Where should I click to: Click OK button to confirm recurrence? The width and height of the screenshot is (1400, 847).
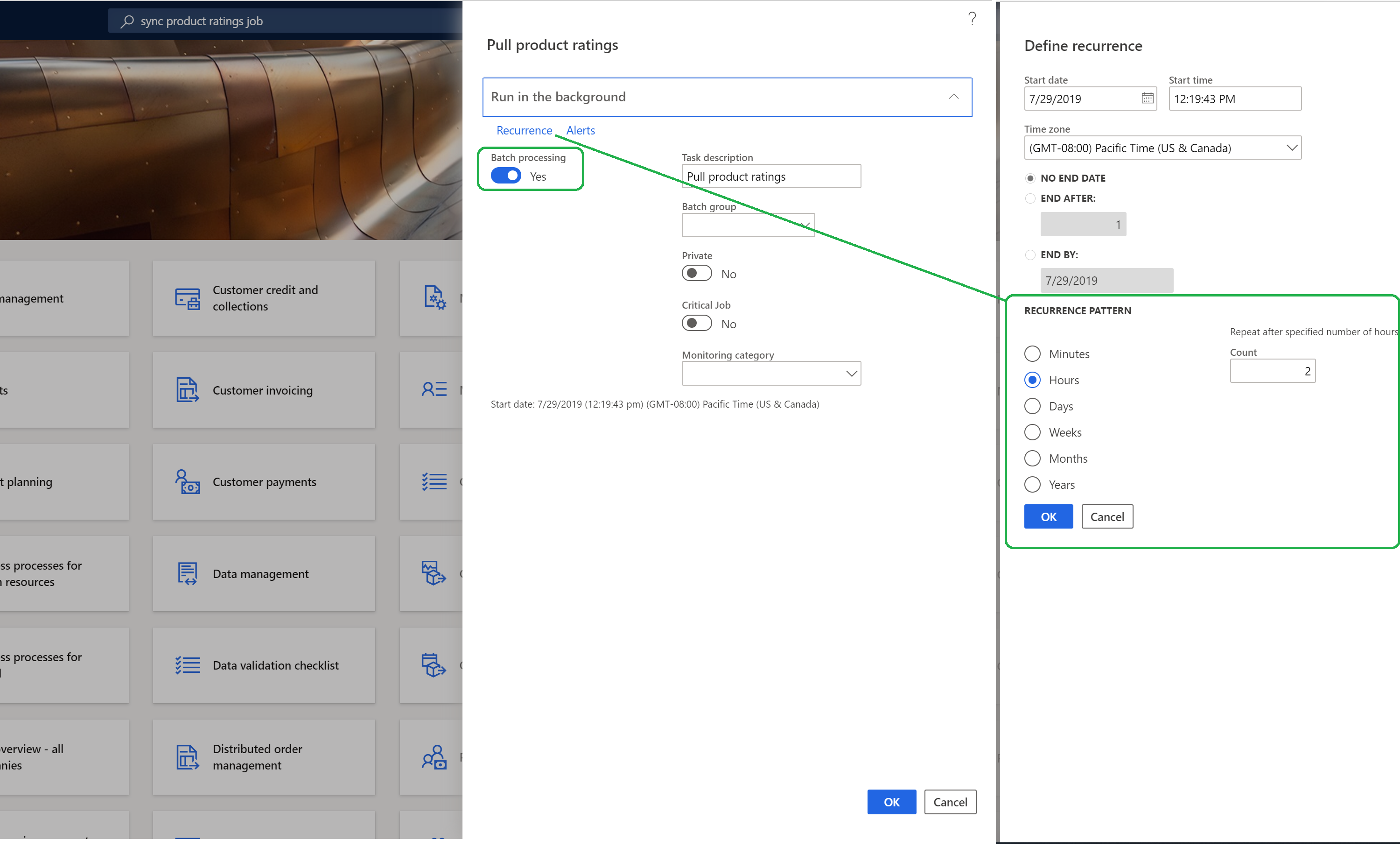click(x=1048, y=516)
